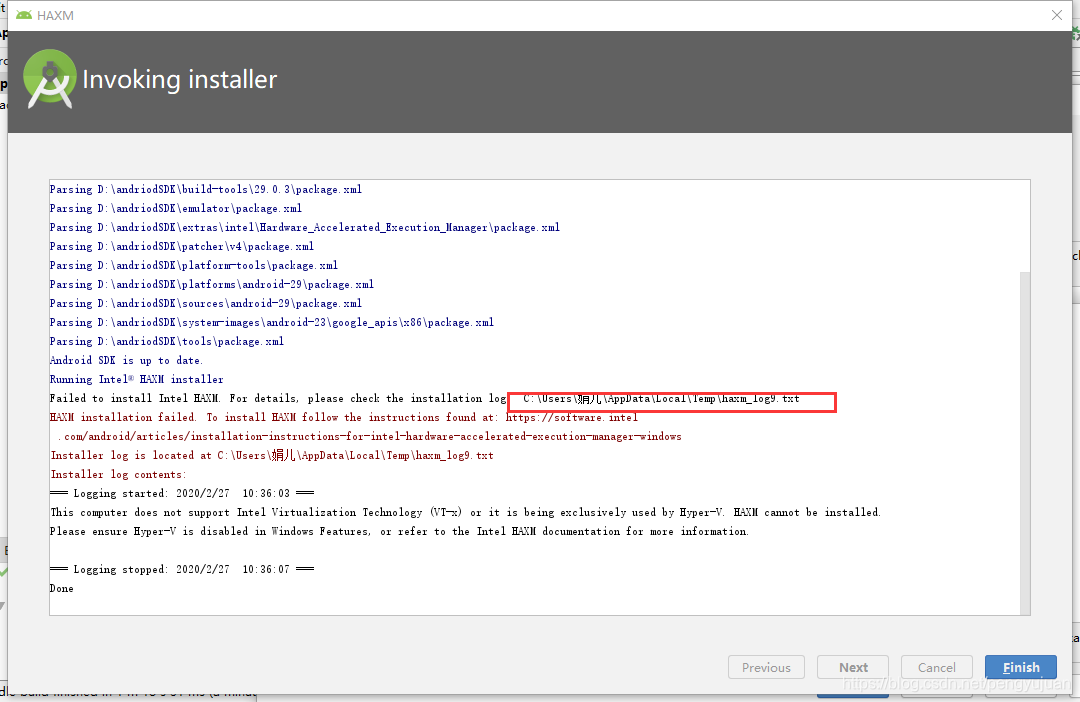Click the platforms\android-29 package.xml line

point(211,284)
